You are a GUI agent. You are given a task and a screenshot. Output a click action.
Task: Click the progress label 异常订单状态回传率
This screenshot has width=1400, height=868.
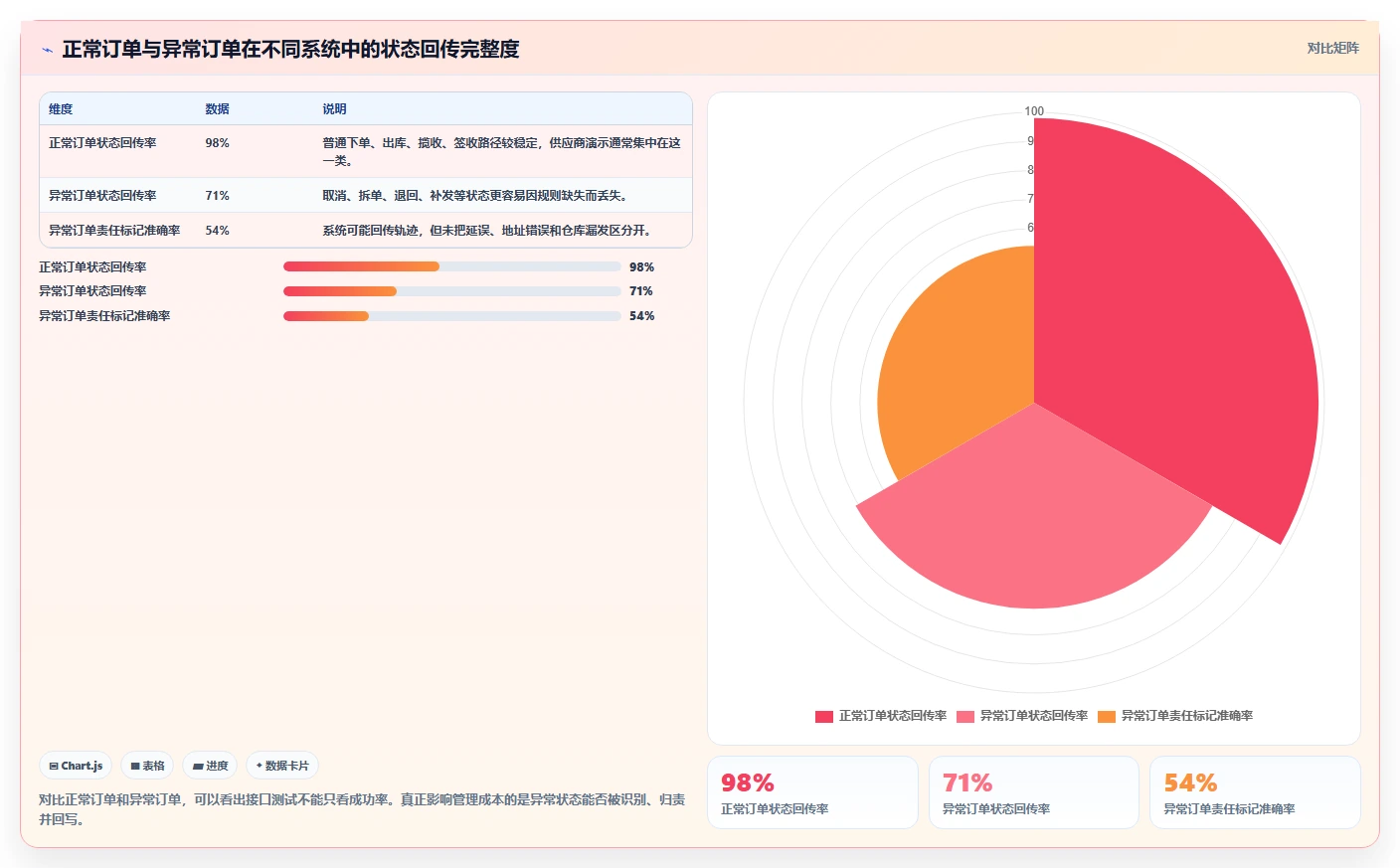click(92, 291)
